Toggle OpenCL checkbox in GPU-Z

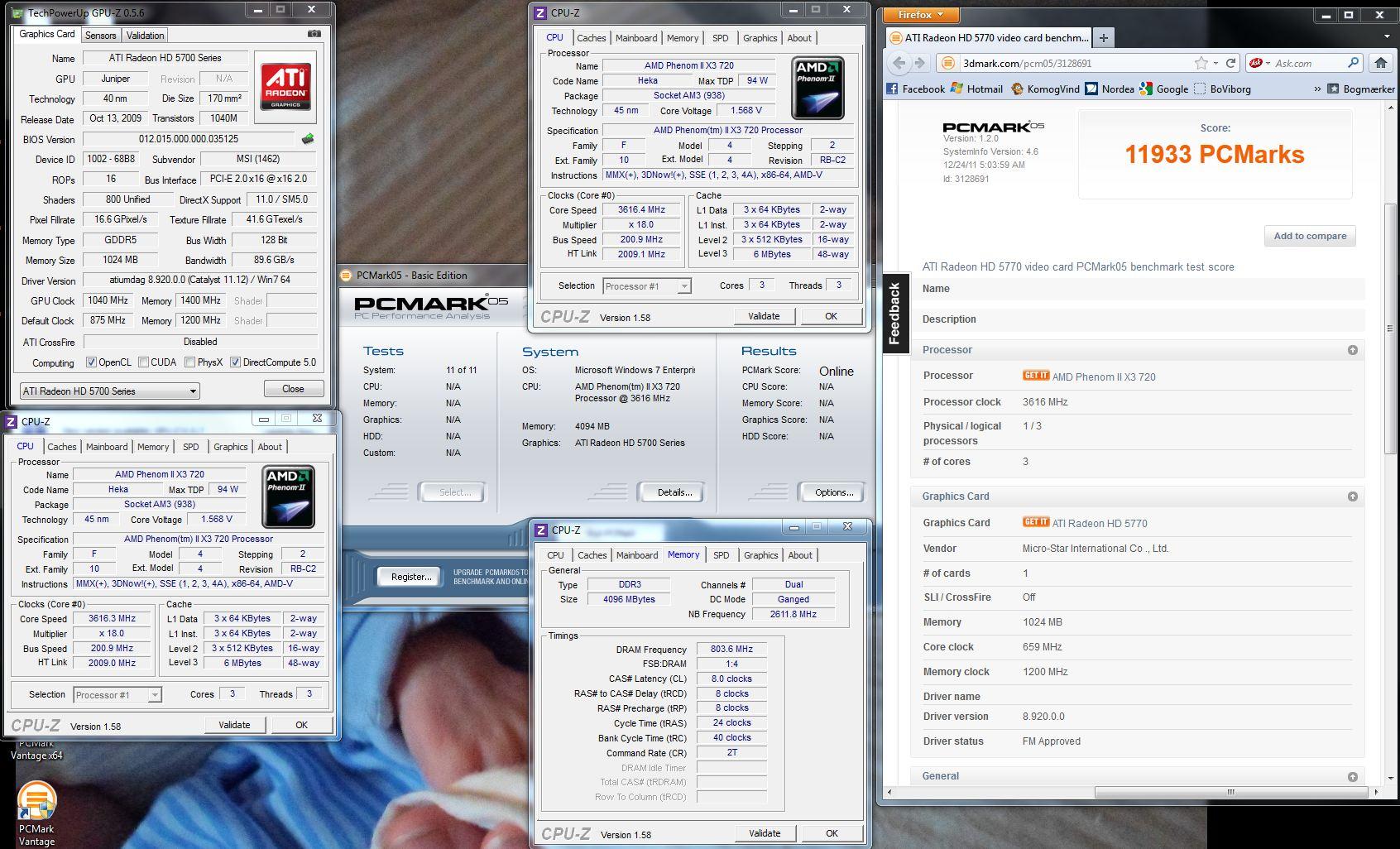[x=92, y=362]
